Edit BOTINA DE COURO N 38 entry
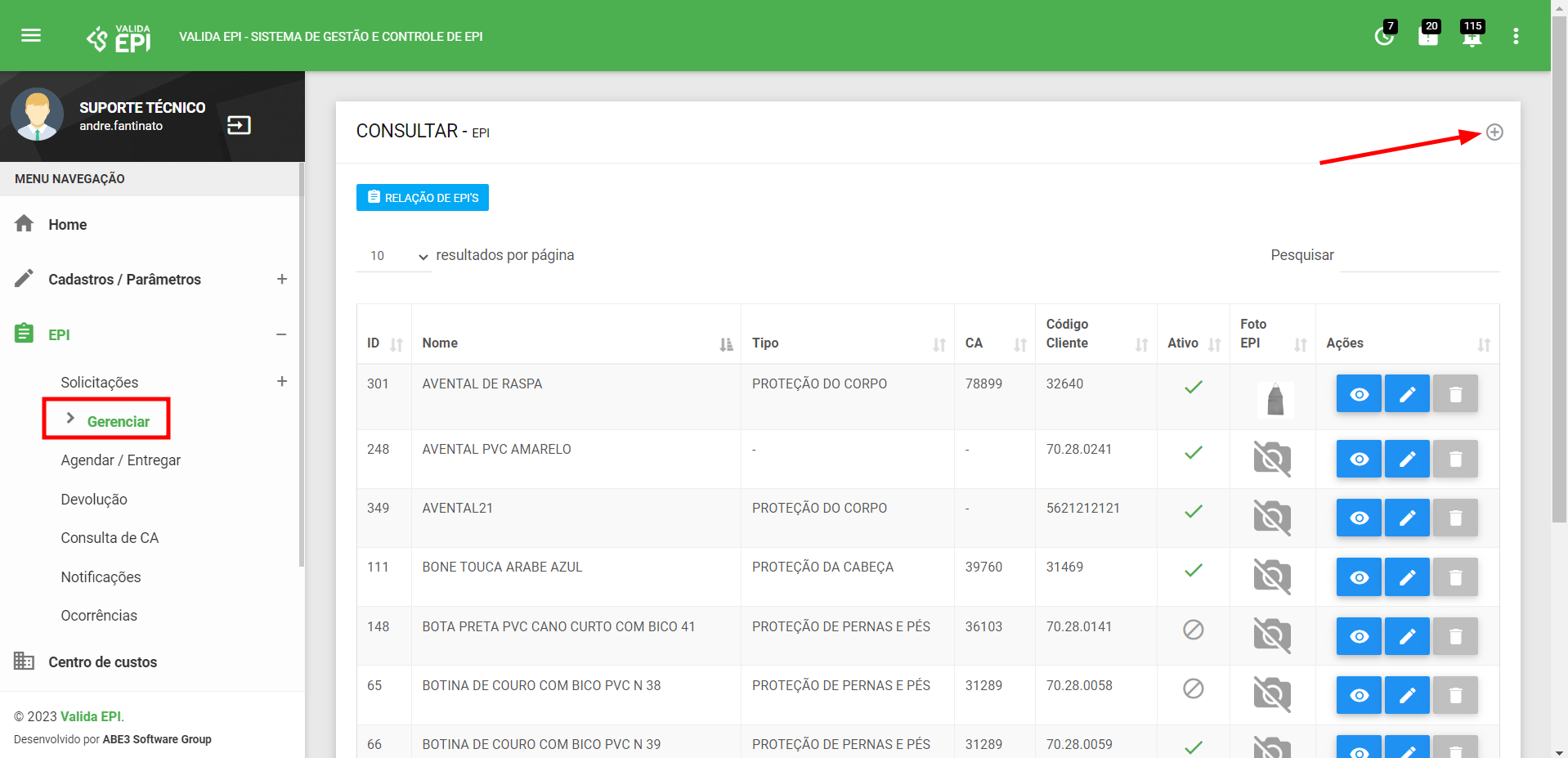 click(1407, 695)
